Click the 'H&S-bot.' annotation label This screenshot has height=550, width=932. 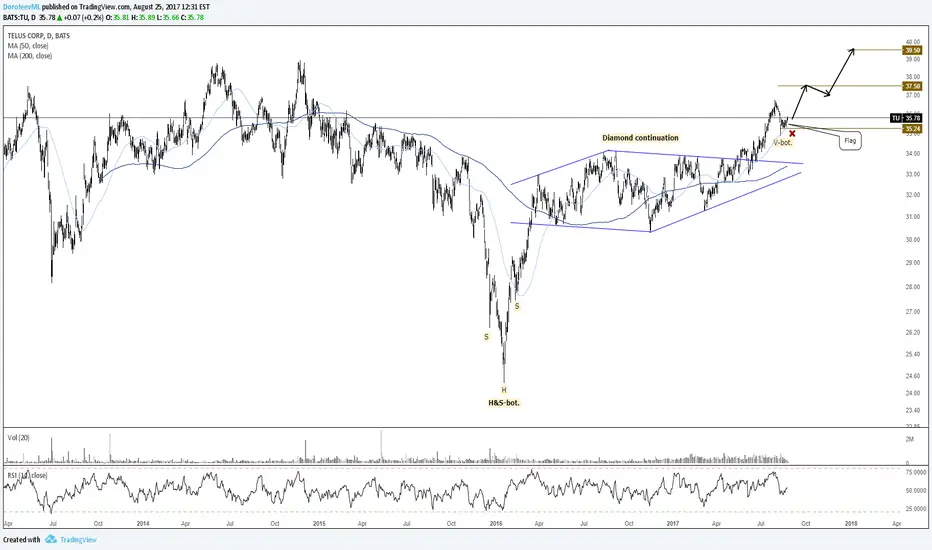[503, 403]
